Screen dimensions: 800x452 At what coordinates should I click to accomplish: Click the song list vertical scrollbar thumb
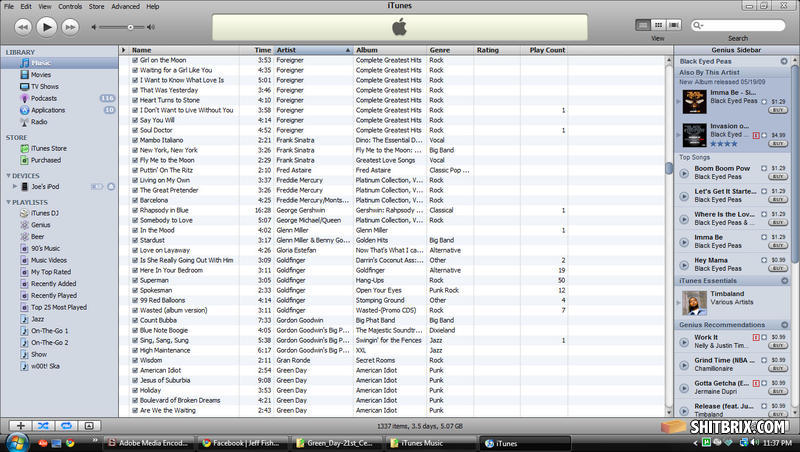pyautogui.click(x=669, y=168)
